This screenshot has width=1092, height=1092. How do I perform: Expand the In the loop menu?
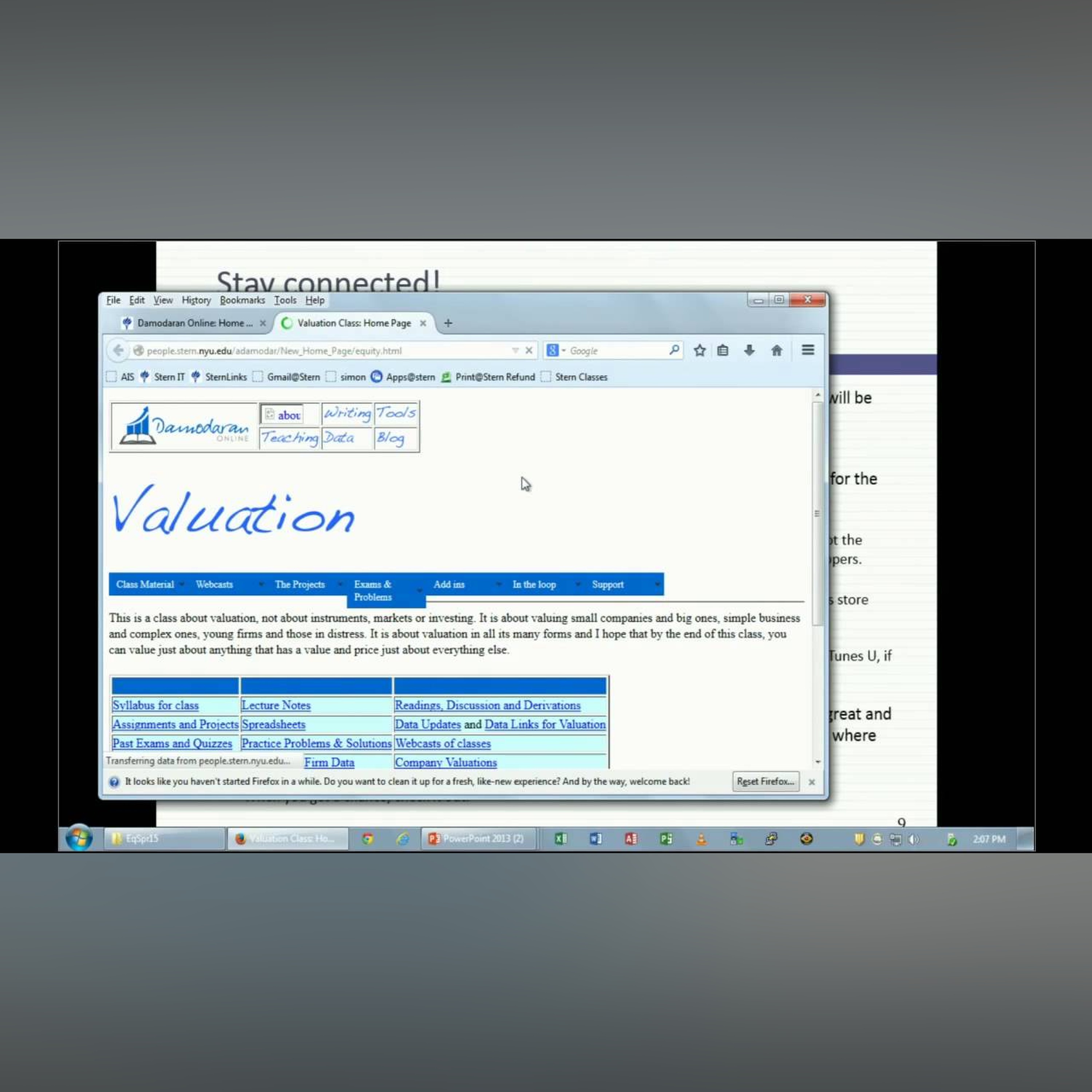pos(545,585)
